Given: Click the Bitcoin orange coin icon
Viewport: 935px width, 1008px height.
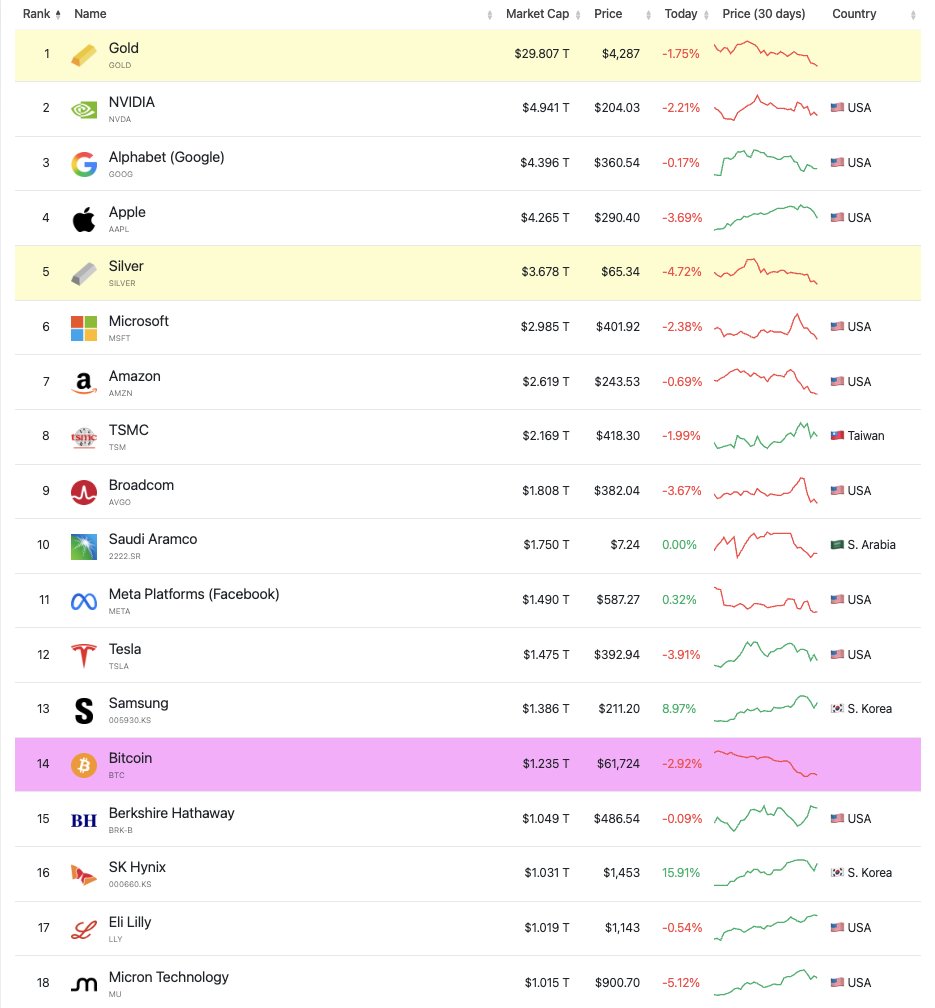Looking at the screenshot, I should coord(84,765).
